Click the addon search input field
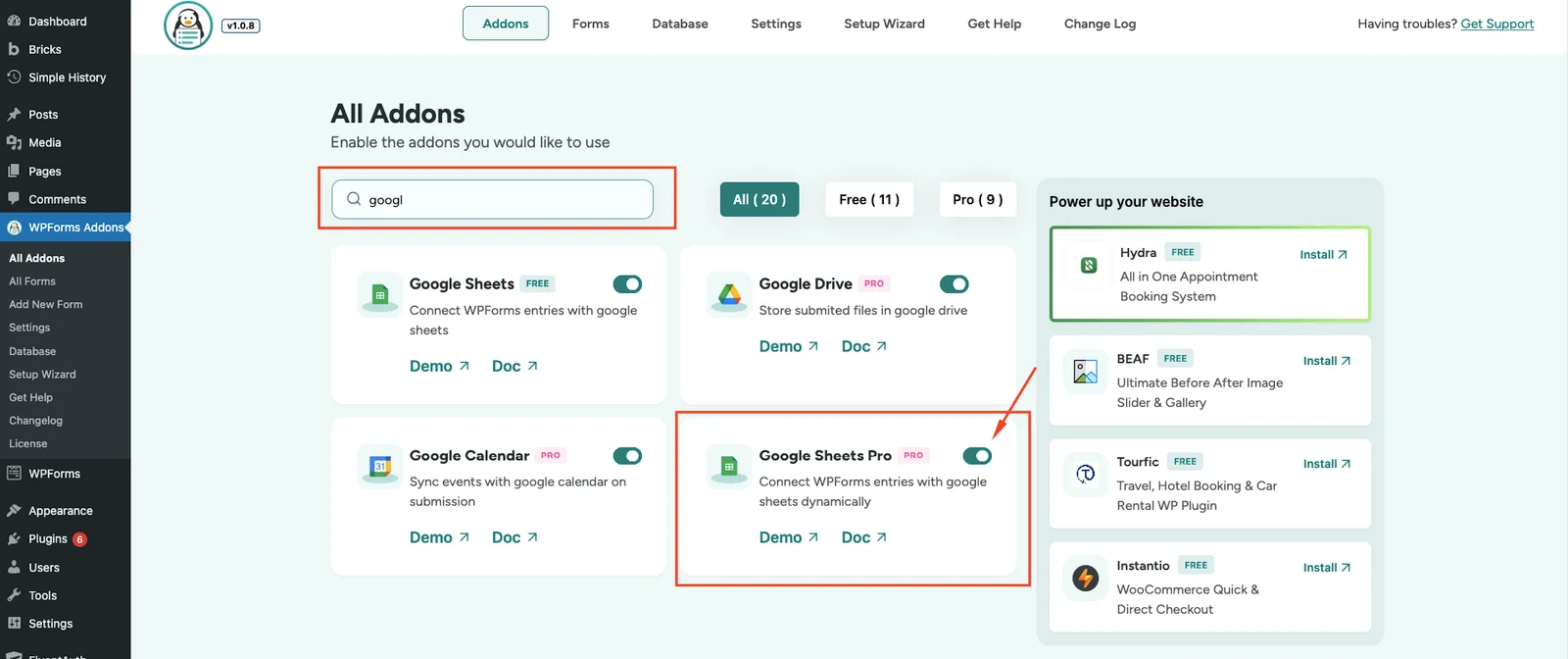 (500, 199)
